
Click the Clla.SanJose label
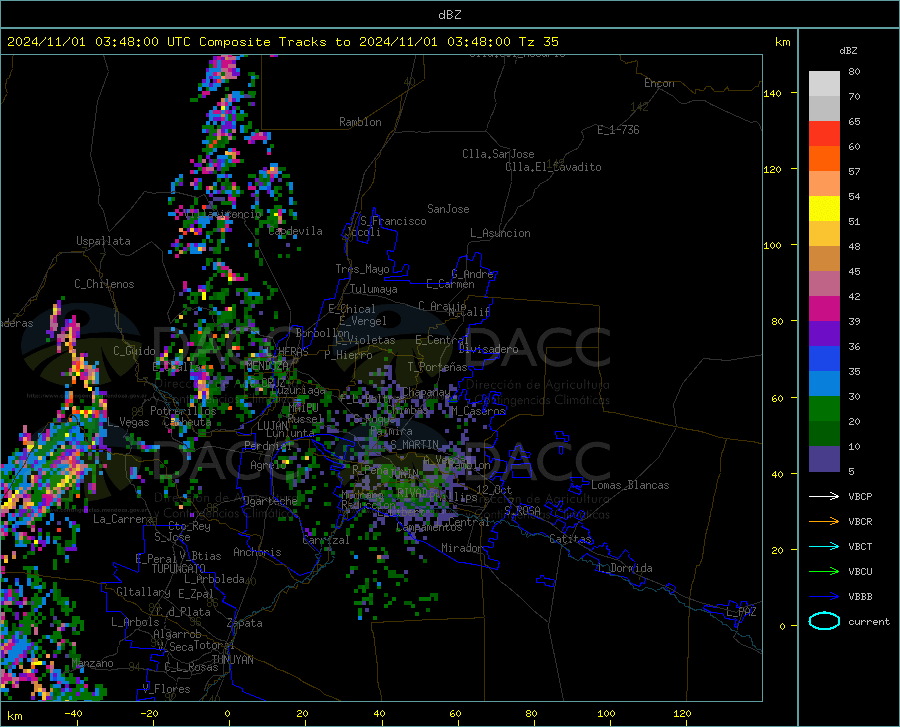(498, 154)
